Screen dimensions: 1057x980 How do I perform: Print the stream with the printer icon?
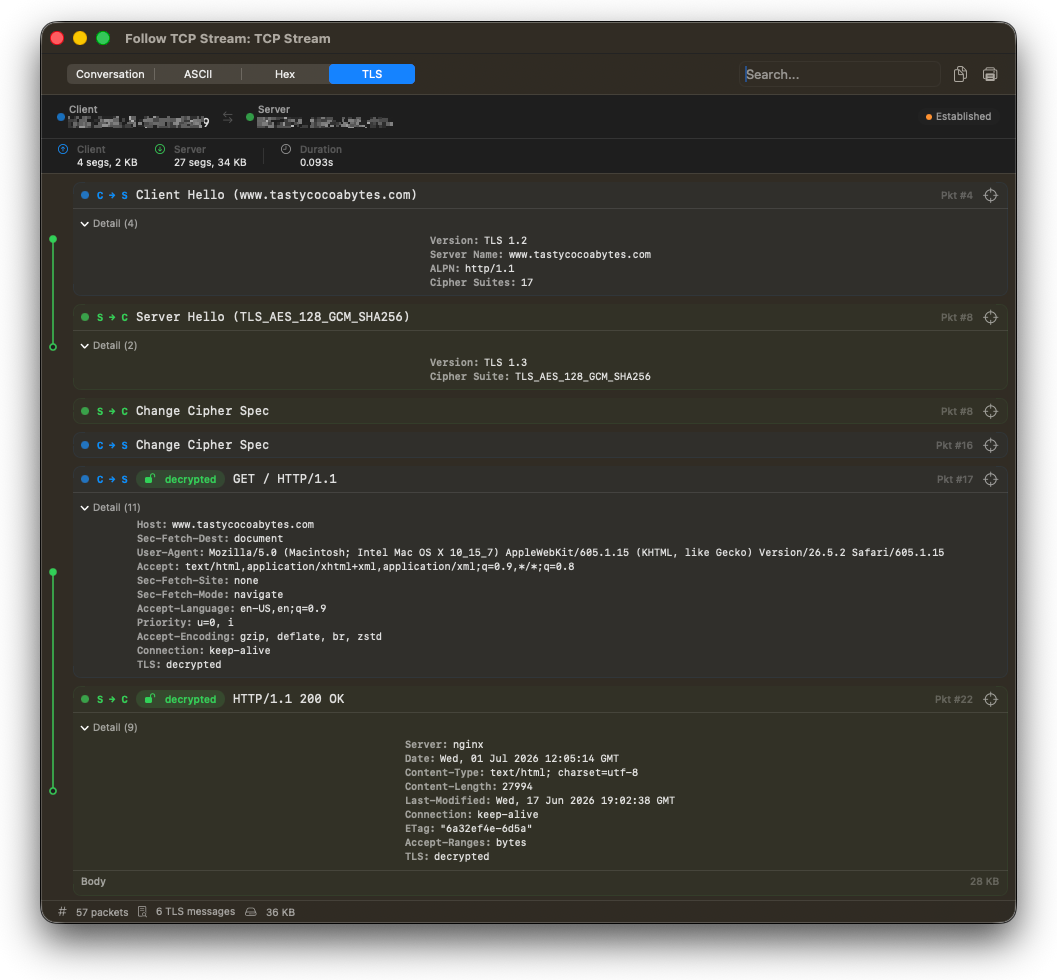pos(990,74)
